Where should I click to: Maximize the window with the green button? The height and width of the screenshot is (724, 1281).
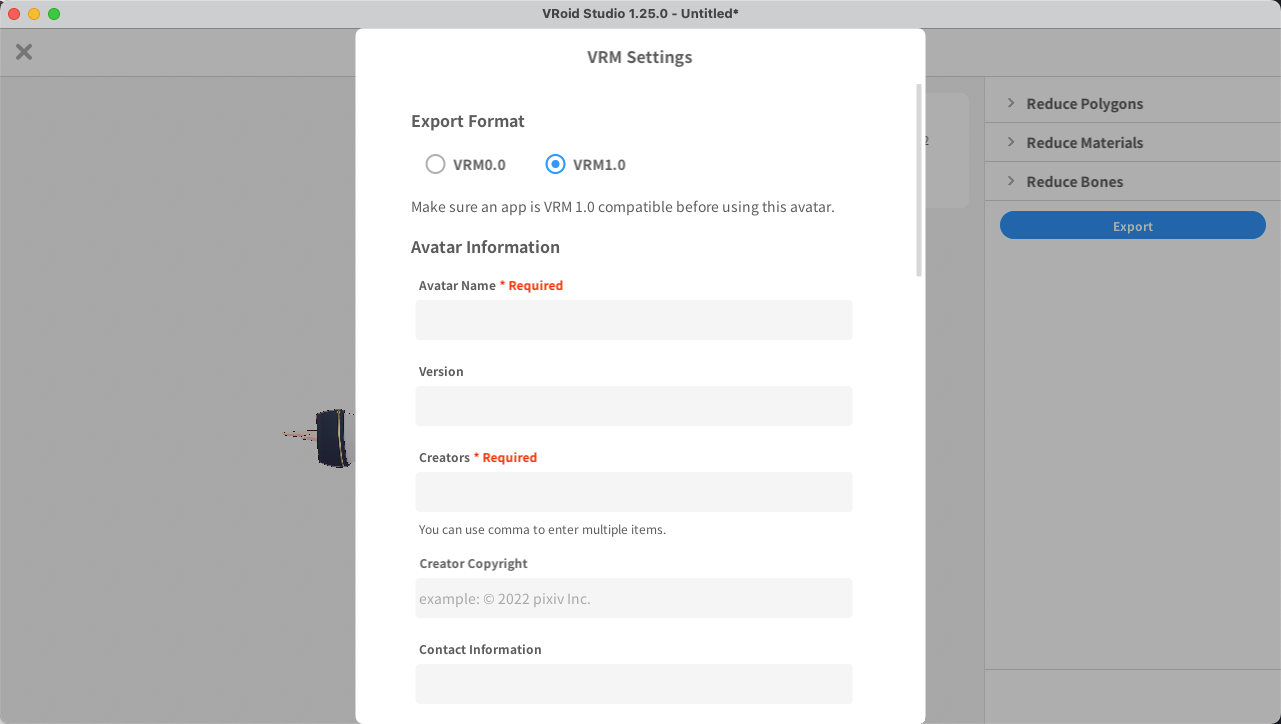coord(54,14)
